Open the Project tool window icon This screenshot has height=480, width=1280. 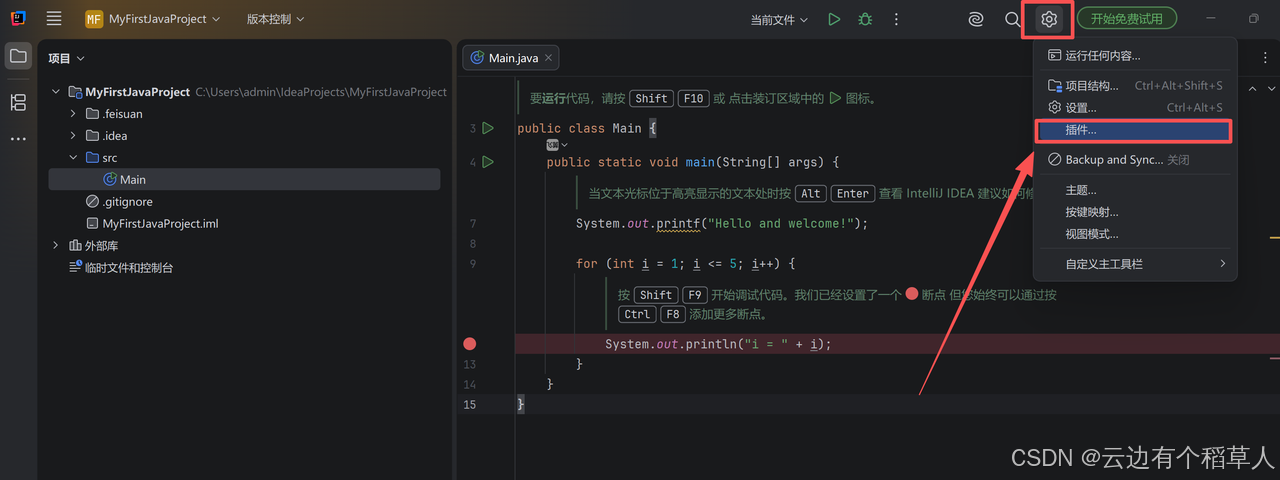(18, 56)
